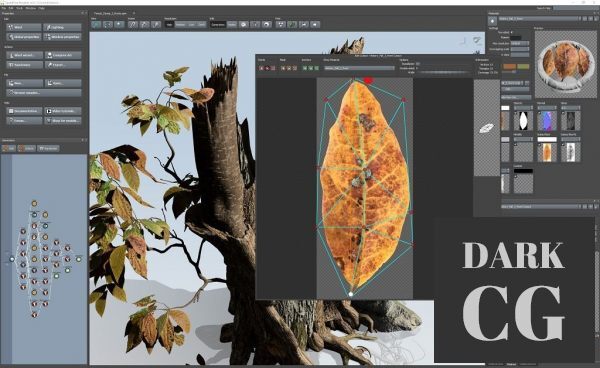Image resolution: width=600 pixels, height=368 pixels.
Task: Click second icon in Focus toolbar group
Action: pyautogui.click(x=144, y=24)
